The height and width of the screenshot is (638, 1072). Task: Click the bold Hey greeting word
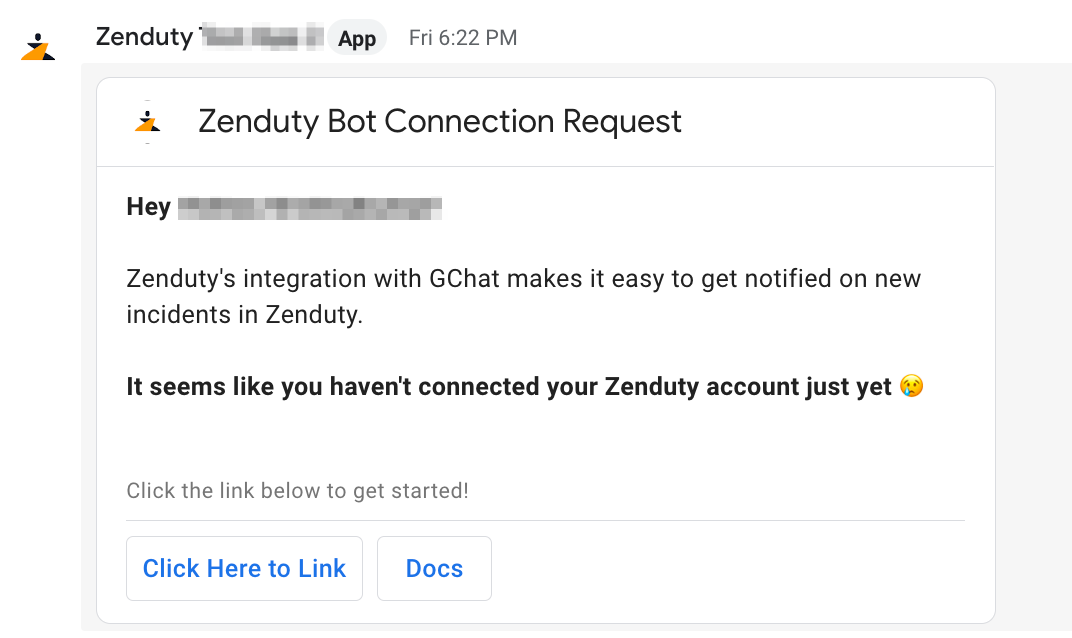[148, 207]
